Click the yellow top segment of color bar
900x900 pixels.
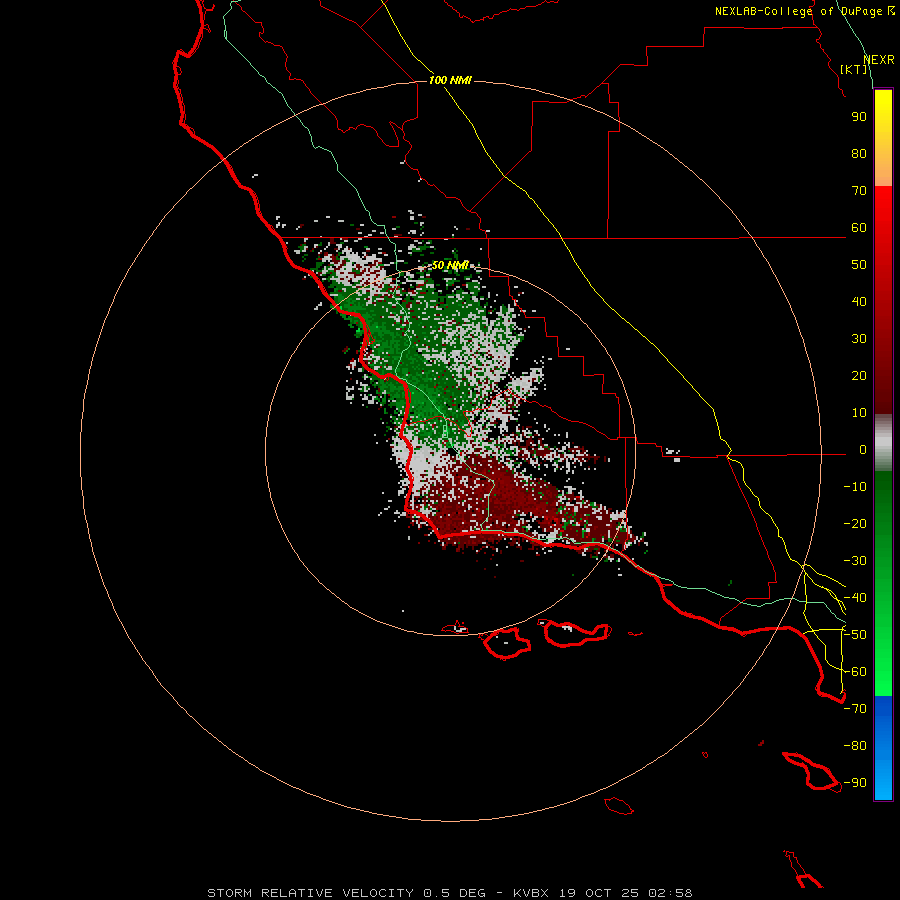click(883, 138)
